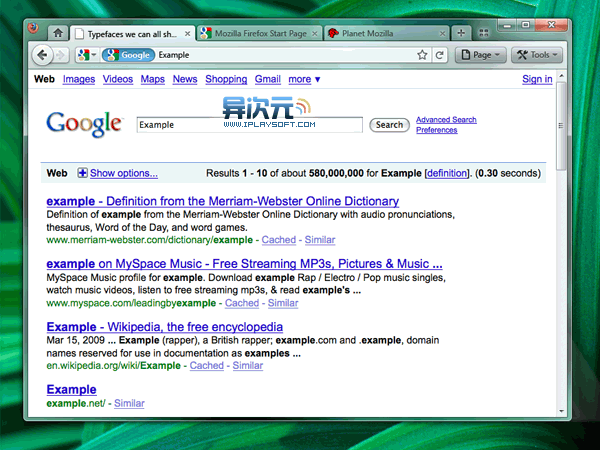Screen dimensions: 600x450
Task: Open Google Videos link
Action: click(118, 79)
